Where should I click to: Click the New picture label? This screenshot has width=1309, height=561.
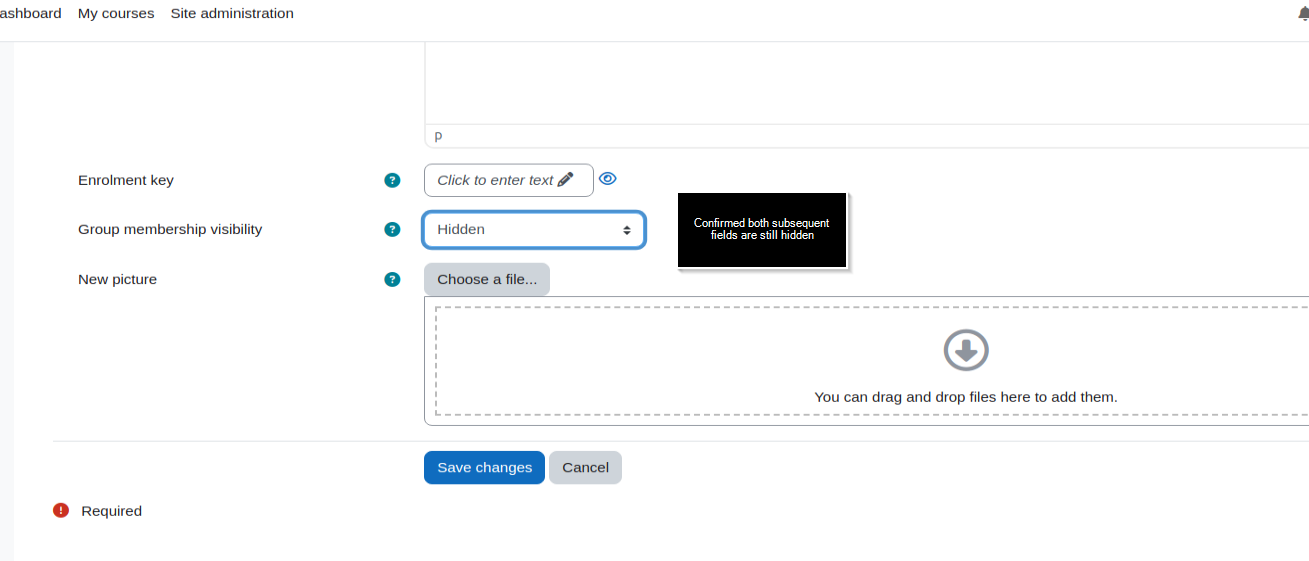tap(117, 279)
